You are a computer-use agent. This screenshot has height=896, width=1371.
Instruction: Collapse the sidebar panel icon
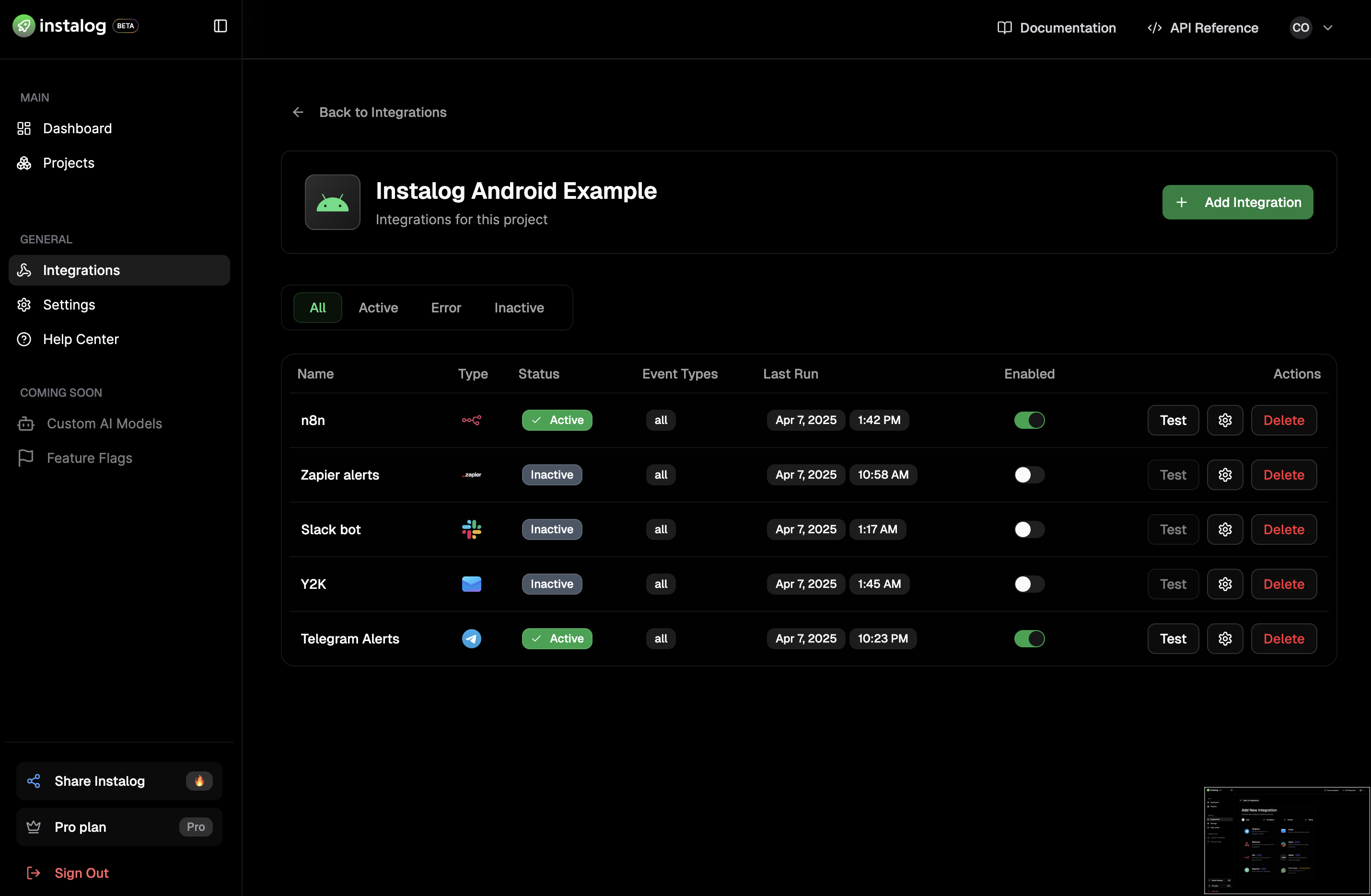pyautogui.click(x=220, y=26)
